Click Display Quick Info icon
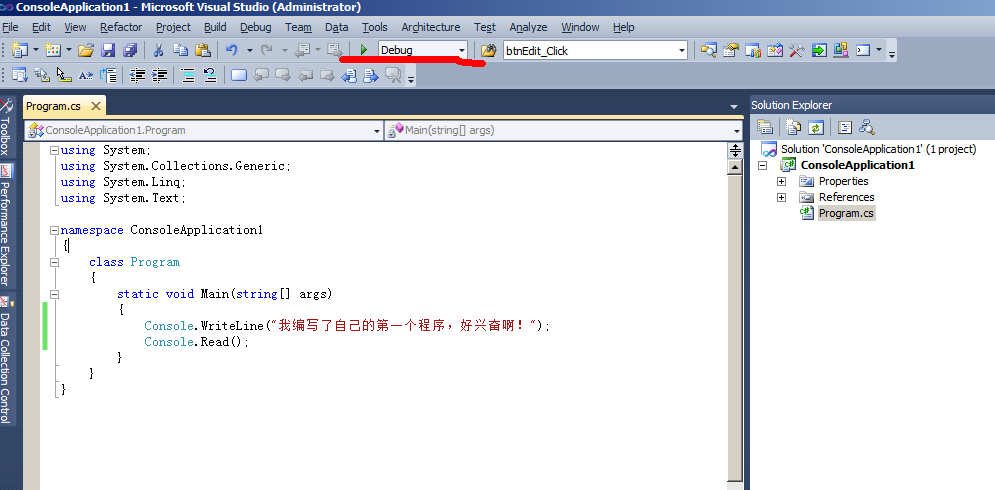The image size is (995, 490). point(64,76)
